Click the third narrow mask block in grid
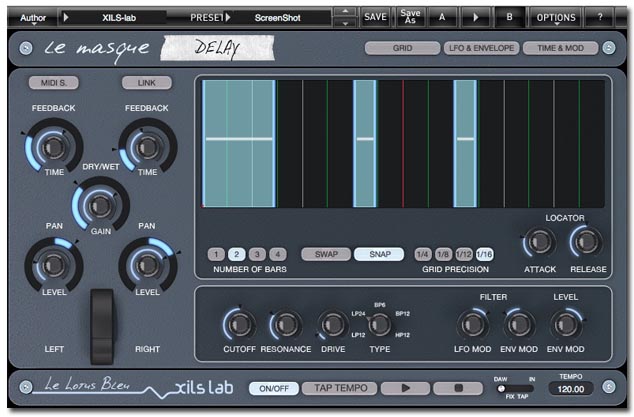Viewport: 634px width, 417px height. click(465, 144)
